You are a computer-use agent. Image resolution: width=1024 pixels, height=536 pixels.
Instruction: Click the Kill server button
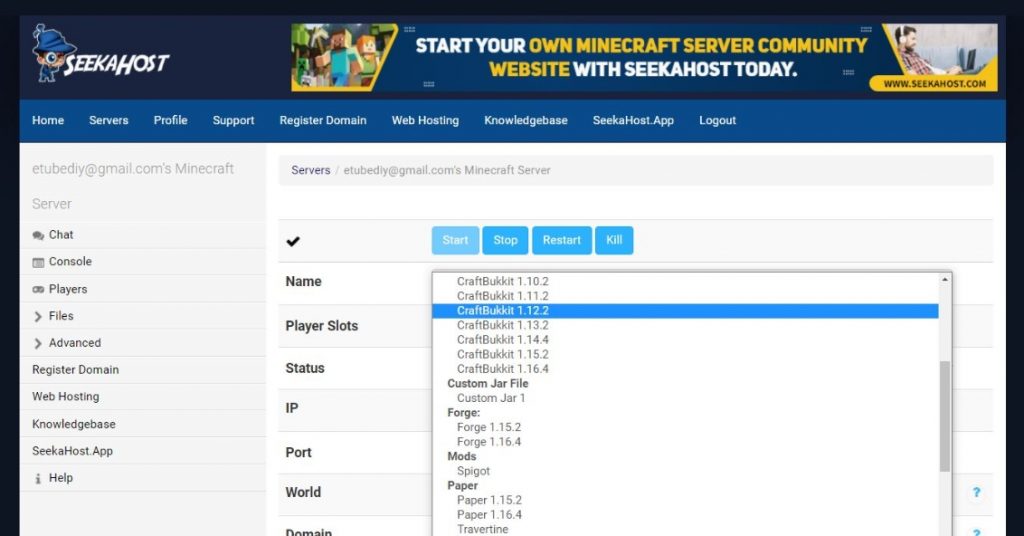614,240
